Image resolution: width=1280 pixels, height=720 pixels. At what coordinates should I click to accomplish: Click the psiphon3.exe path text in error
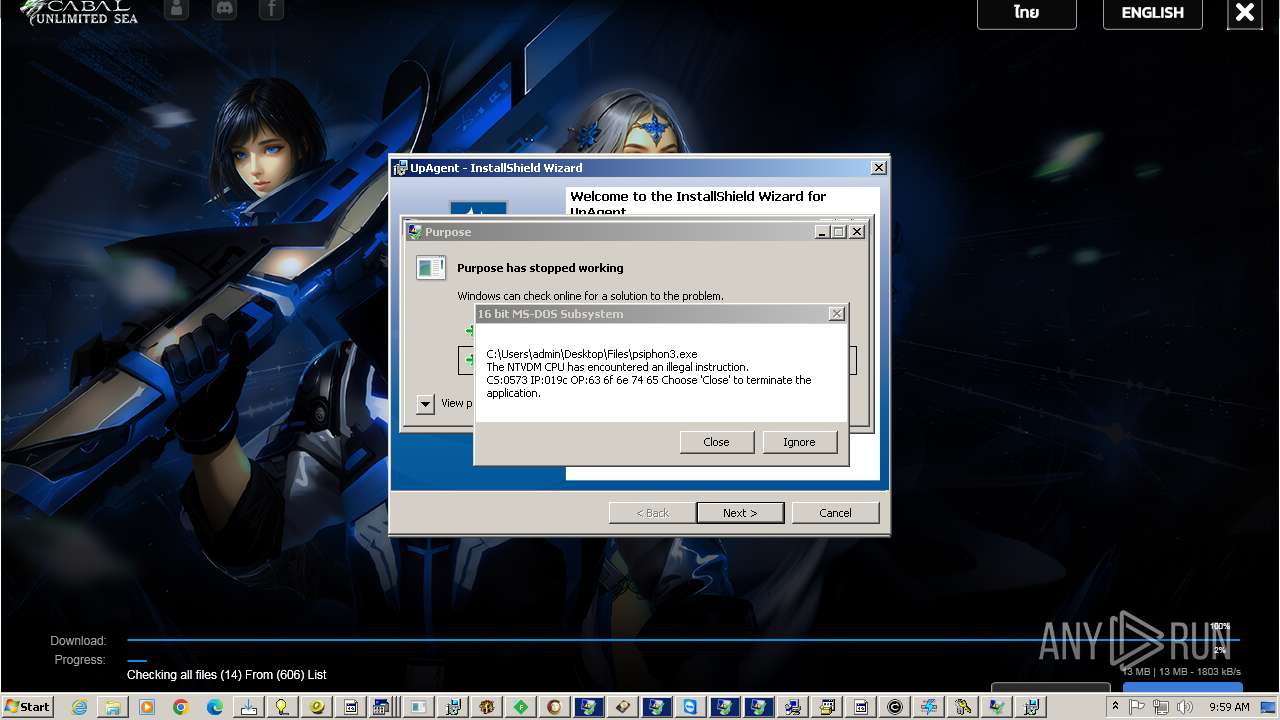click(x=592, y=354)
